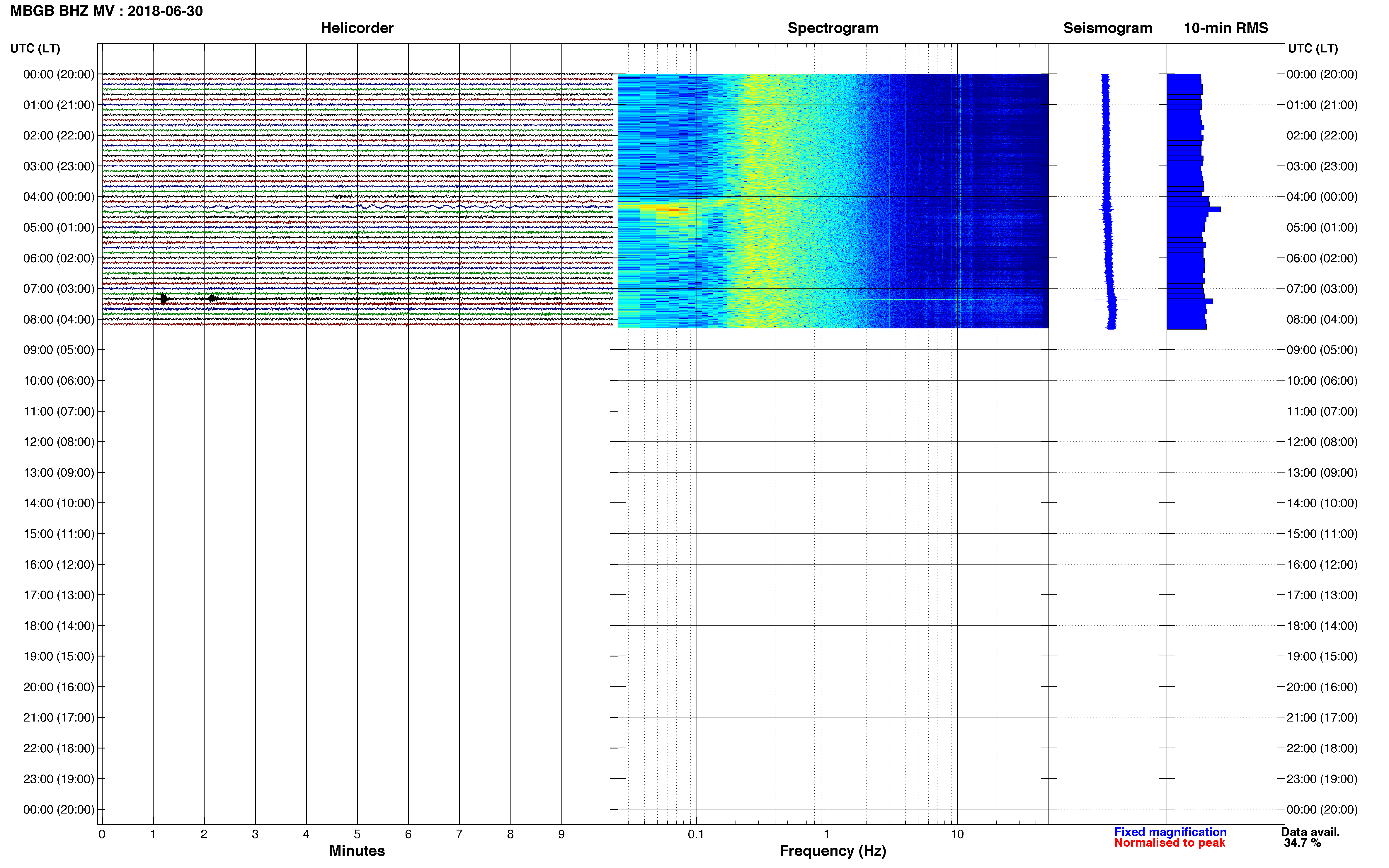
Task: Click the left '02:00 (22:00)' time label
Action: (59, 135)
